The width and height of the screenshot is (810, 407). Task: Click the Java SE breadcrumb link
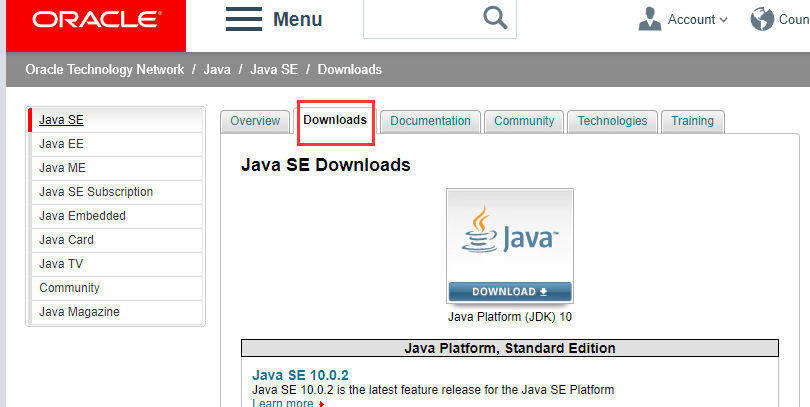tap(274, 69)
